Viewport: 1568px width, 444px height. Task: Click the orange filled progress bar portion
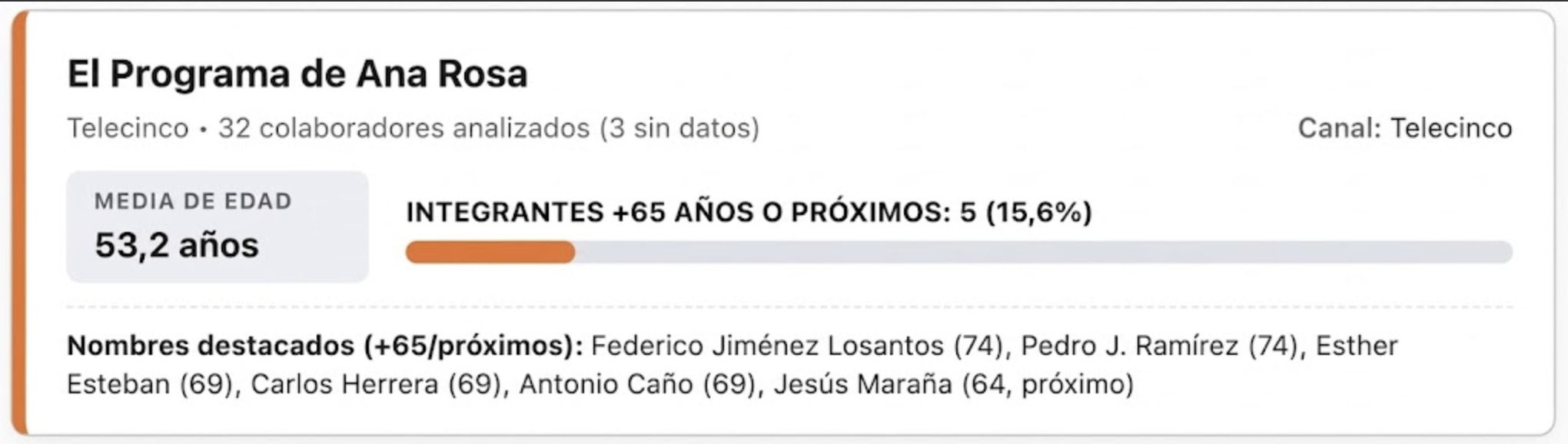point(490,252)
